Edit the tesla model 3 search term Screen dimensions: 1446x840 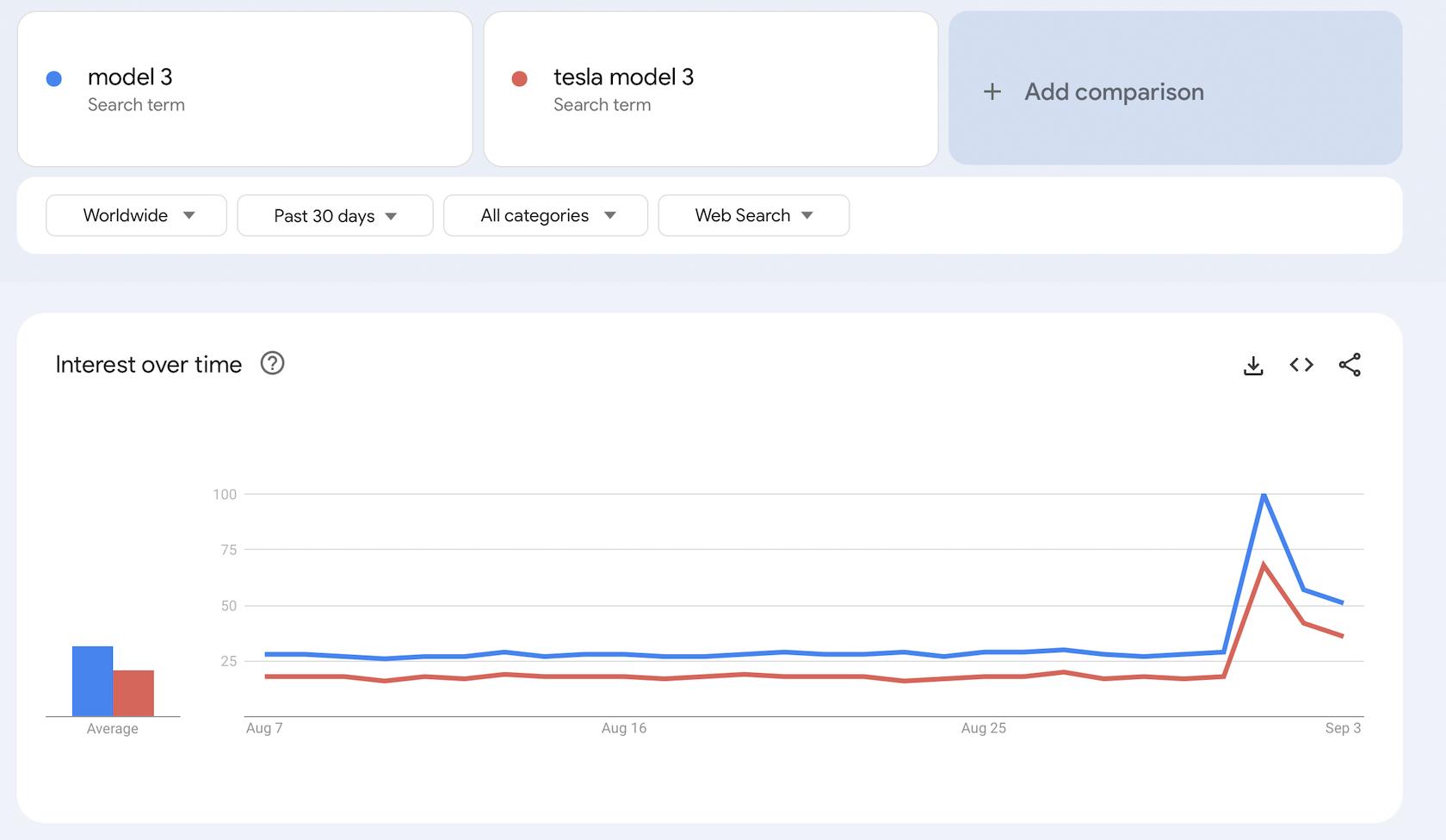623,77
